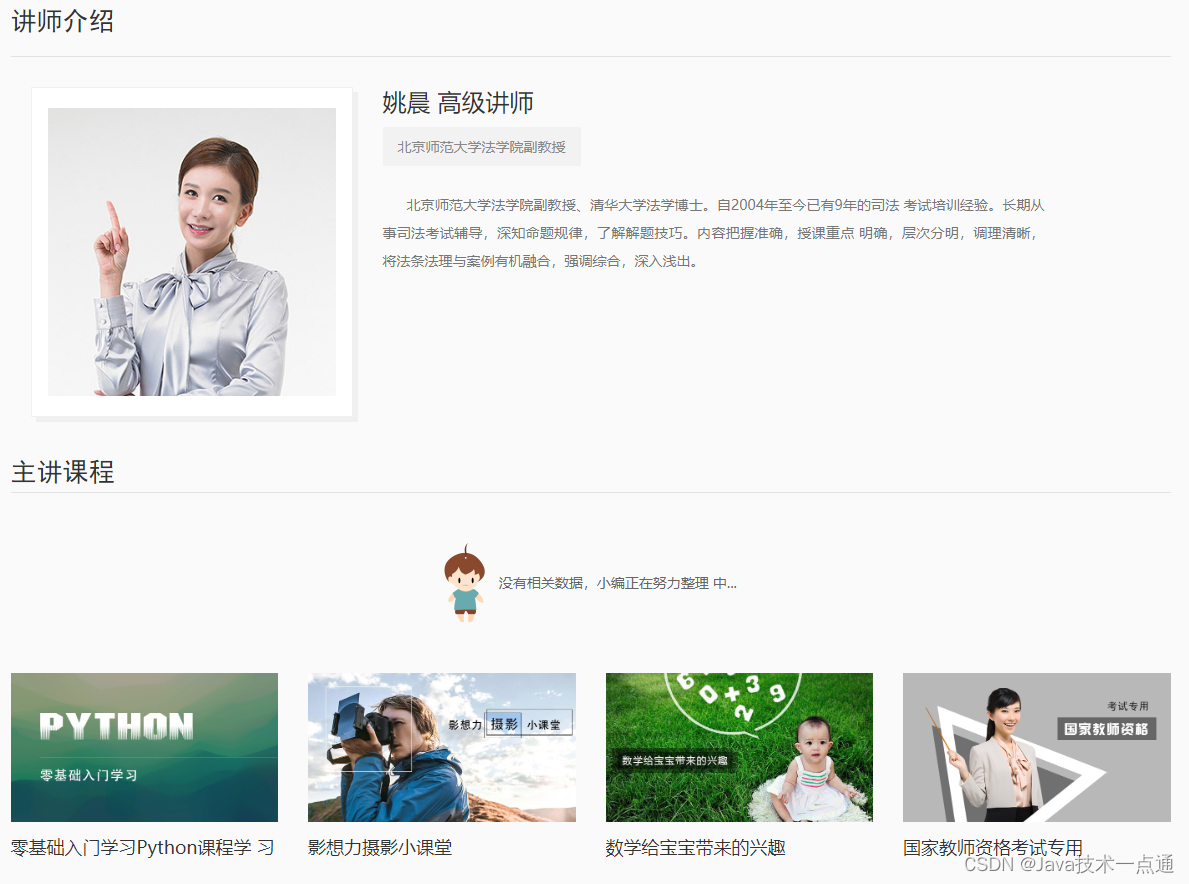Open the 影想力摄影小课堂 course title link

pos(380,848)
